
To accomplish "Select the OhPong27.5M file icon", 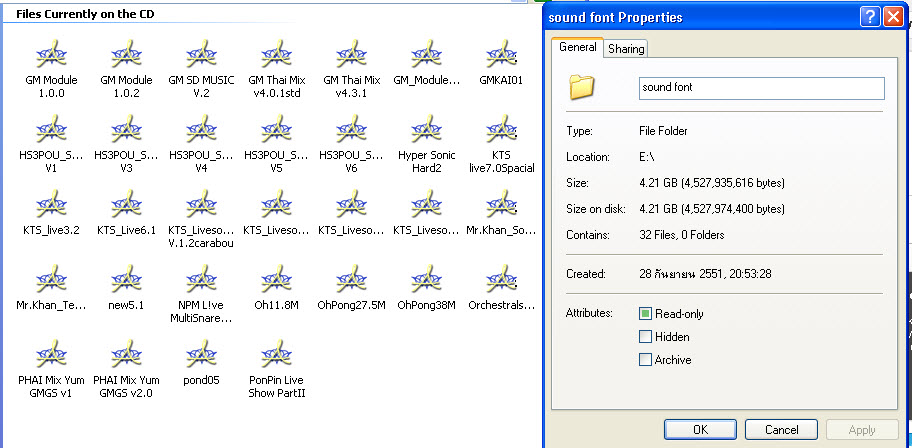I will pos(351,280).
